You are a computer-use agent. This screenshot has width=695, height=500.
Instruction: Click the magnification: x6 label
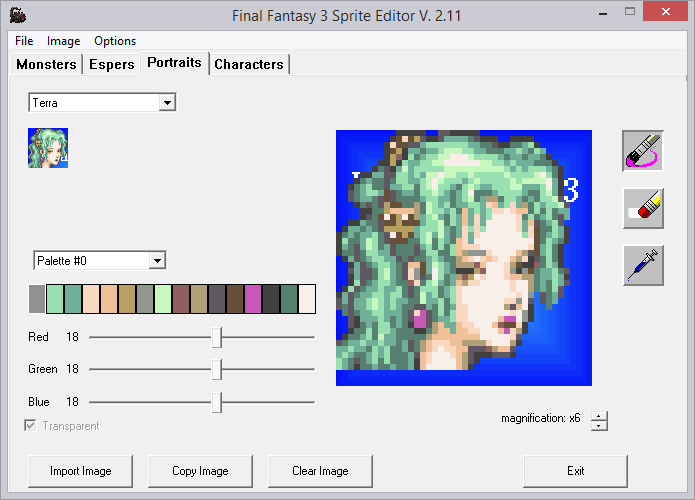coord(540,418)
